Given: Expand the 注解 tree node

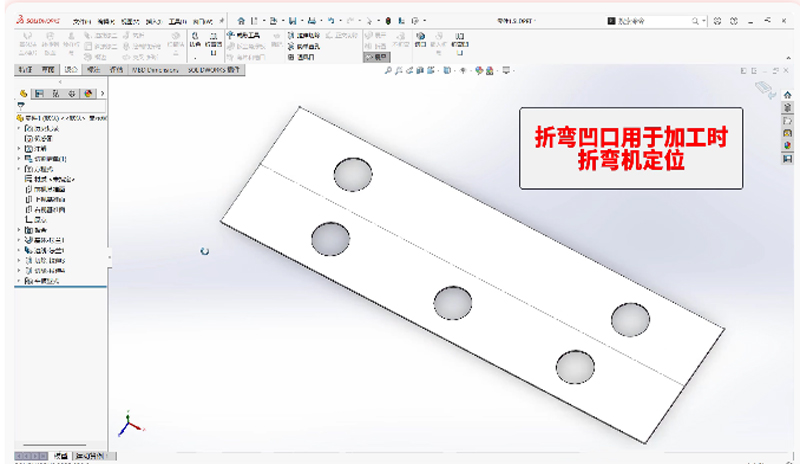Looking at the screenshot, I should [19, 149].
